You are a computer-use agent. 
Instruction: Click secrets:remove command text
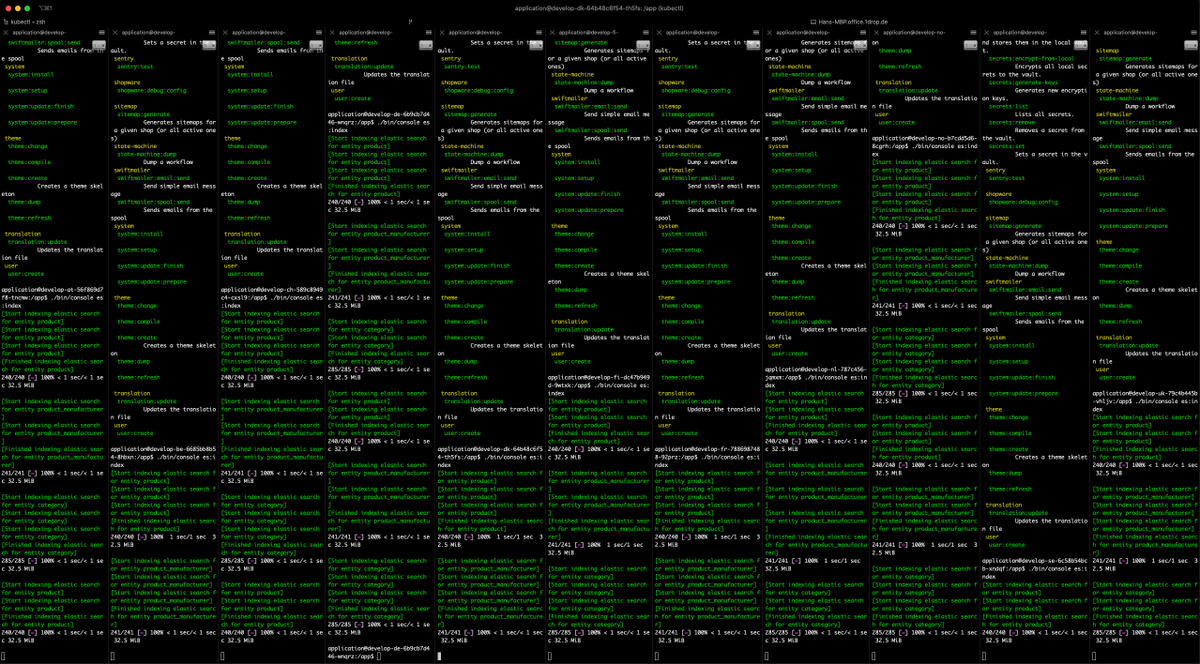tap(1012, 122)
